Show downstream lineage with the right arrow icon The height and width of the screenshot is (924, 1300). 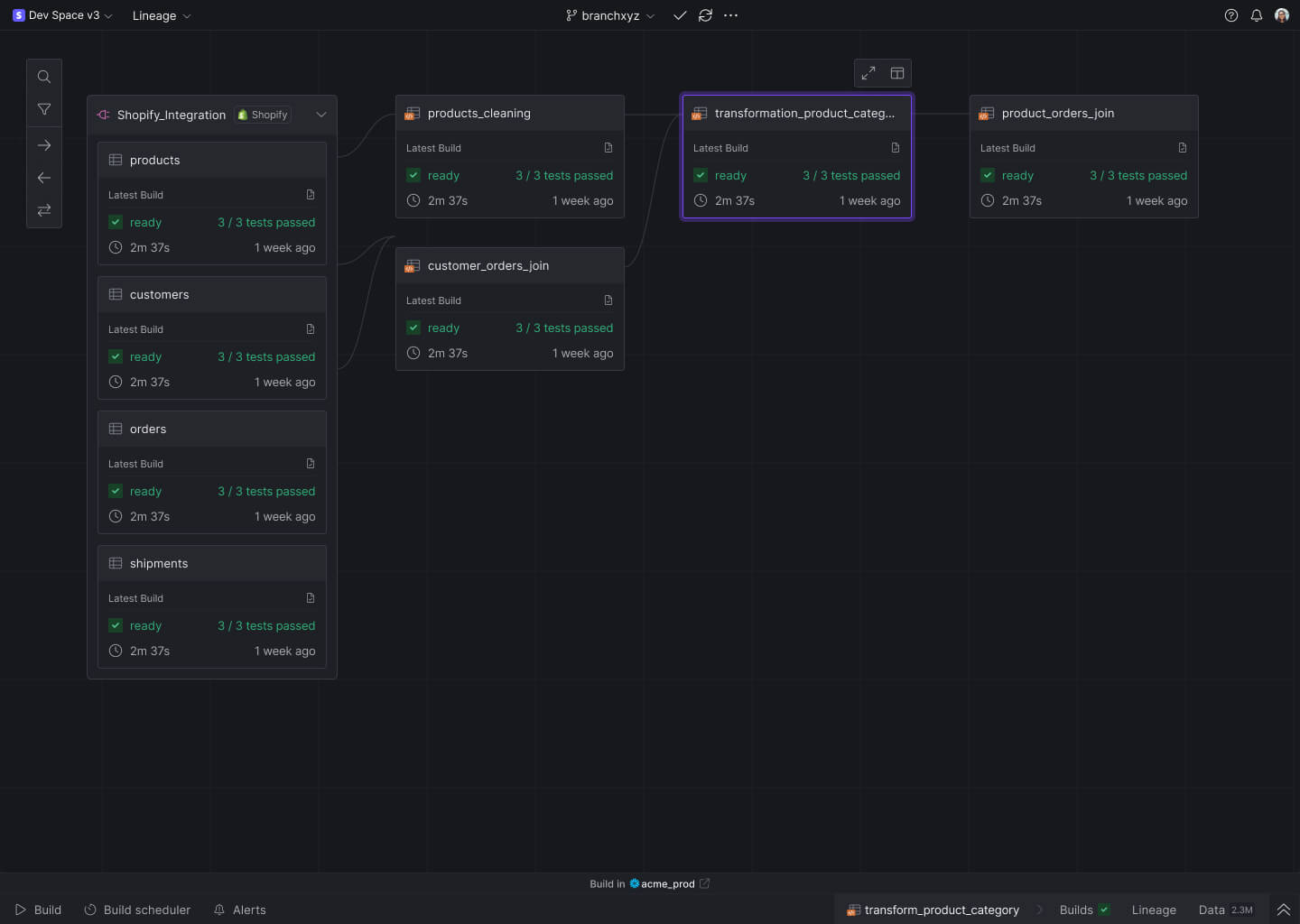tap(43, 144)
